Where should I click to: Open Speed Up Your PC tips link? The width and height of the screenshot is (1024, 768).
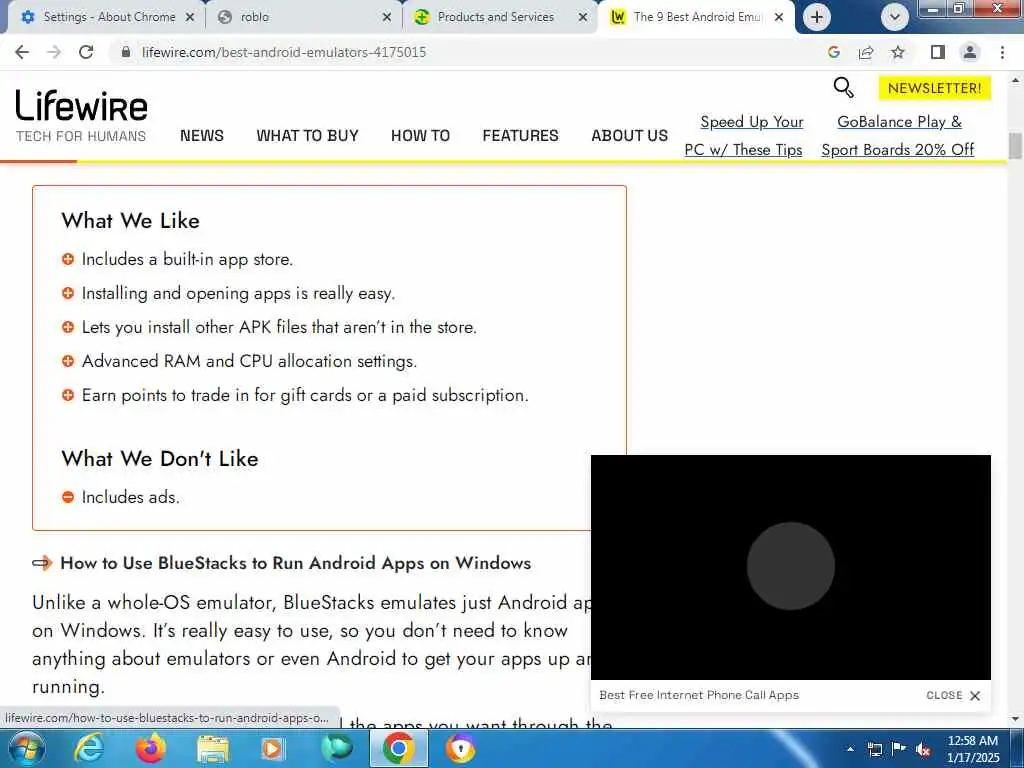click(744, 136)
